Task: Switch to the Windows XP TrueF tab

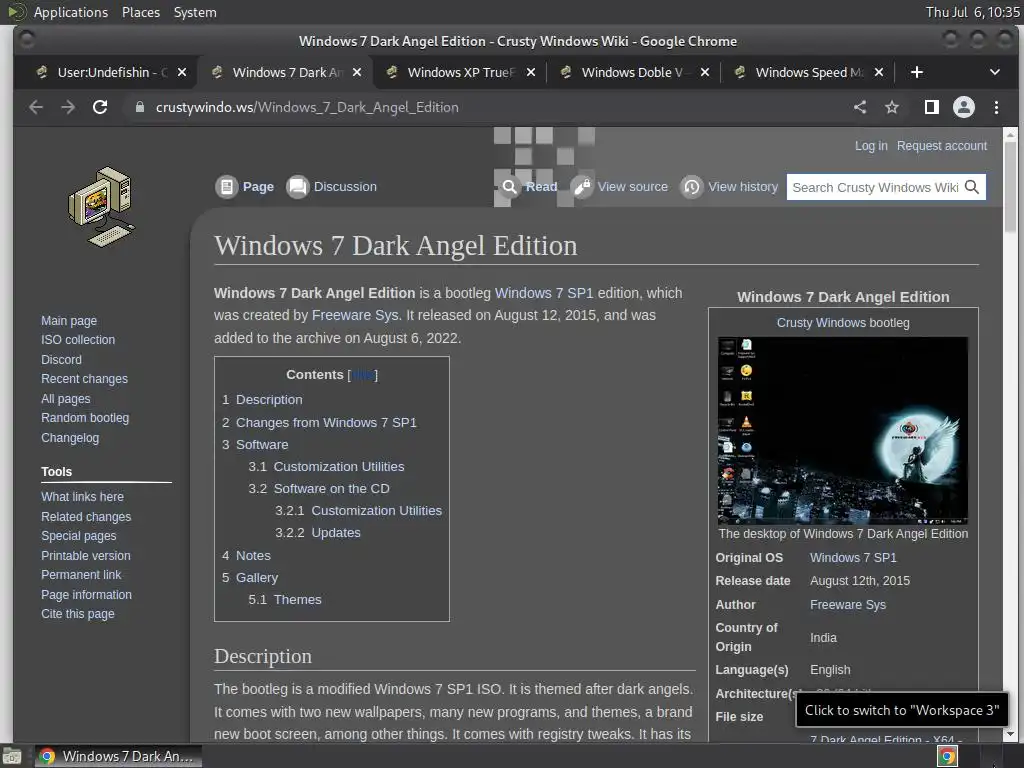Action: (x=461, y=72)
